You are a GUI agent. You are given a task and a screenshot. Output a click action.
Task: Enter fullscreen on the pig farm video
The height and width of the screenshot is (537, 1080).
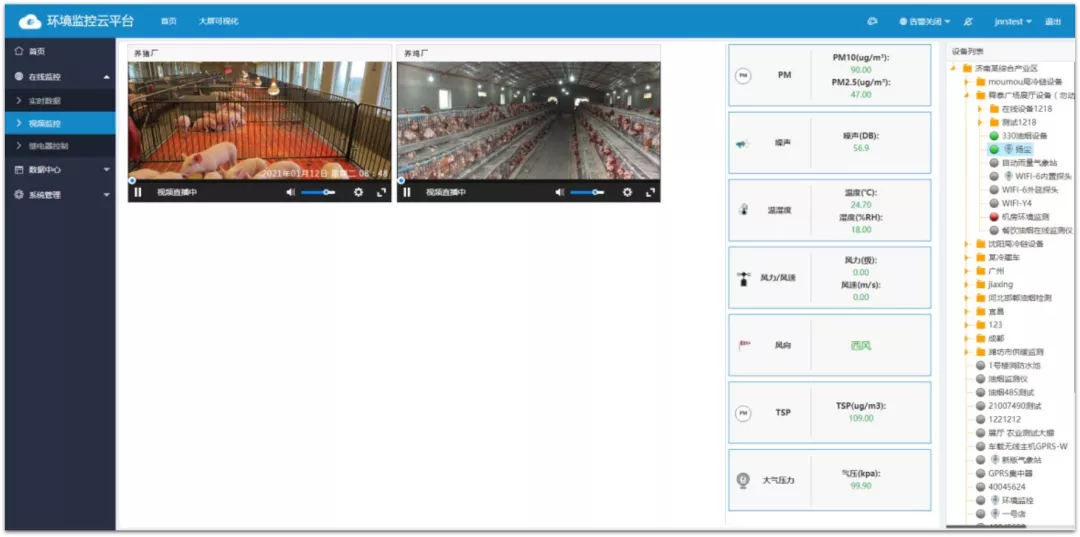click(381, 192)
